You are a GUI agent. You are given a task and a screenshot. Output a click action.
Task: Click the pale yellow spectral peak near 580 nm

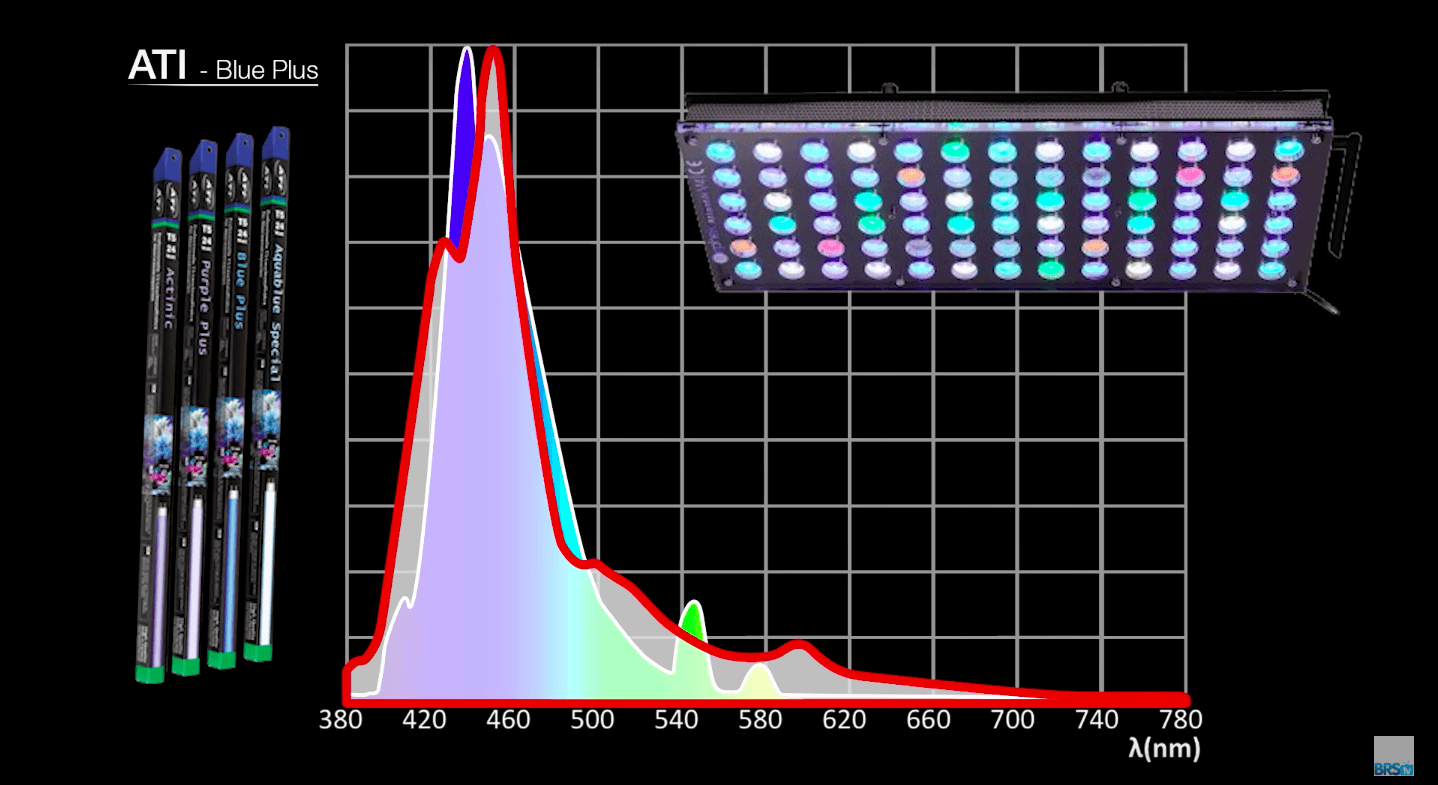pos(760,681)
